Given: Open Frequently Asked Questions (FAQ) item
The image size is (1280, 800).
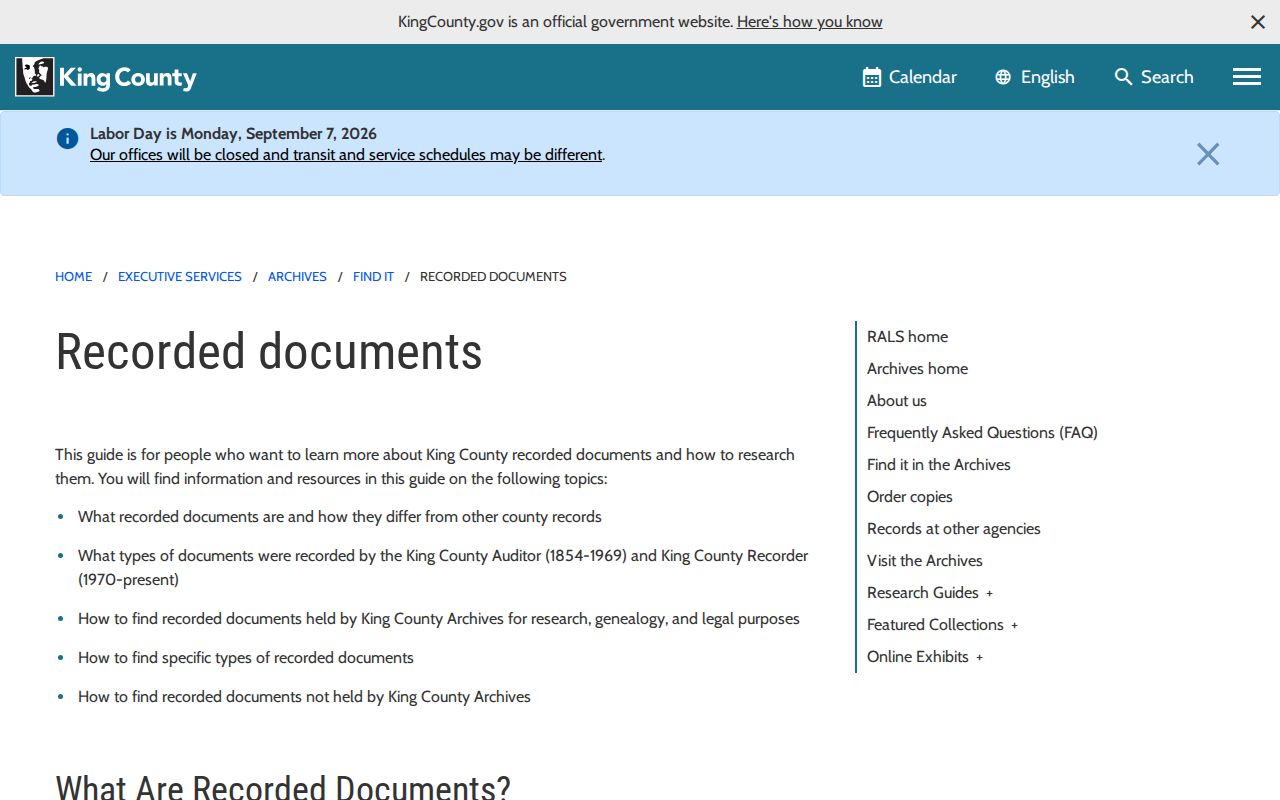Looking at the screenshot, I should pyautogui.click(x=982, y=433).
